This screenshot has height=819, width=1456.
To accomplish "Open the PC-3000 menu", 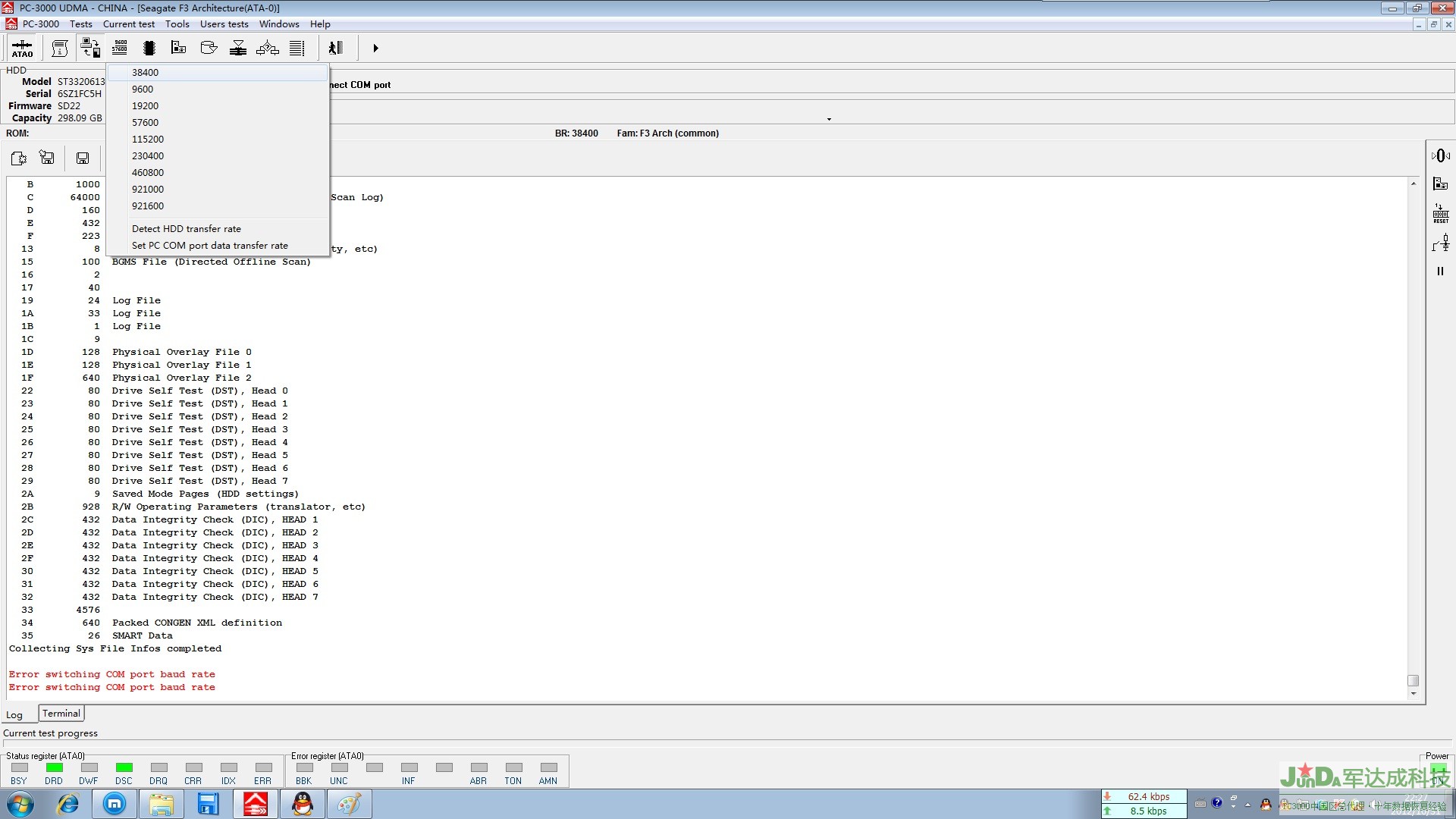I will [40, 24].
